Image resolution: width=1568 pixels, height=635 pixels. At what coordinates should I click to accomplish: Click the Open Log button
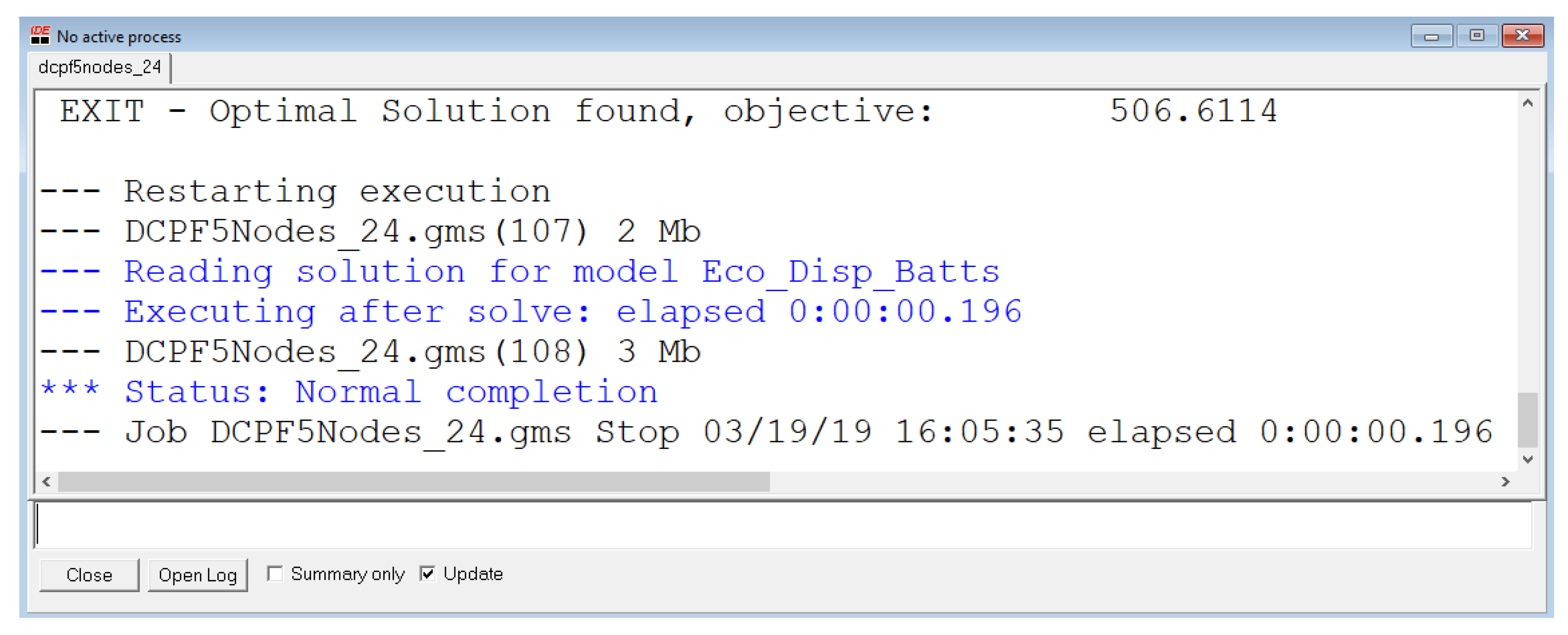coord(197,575)
